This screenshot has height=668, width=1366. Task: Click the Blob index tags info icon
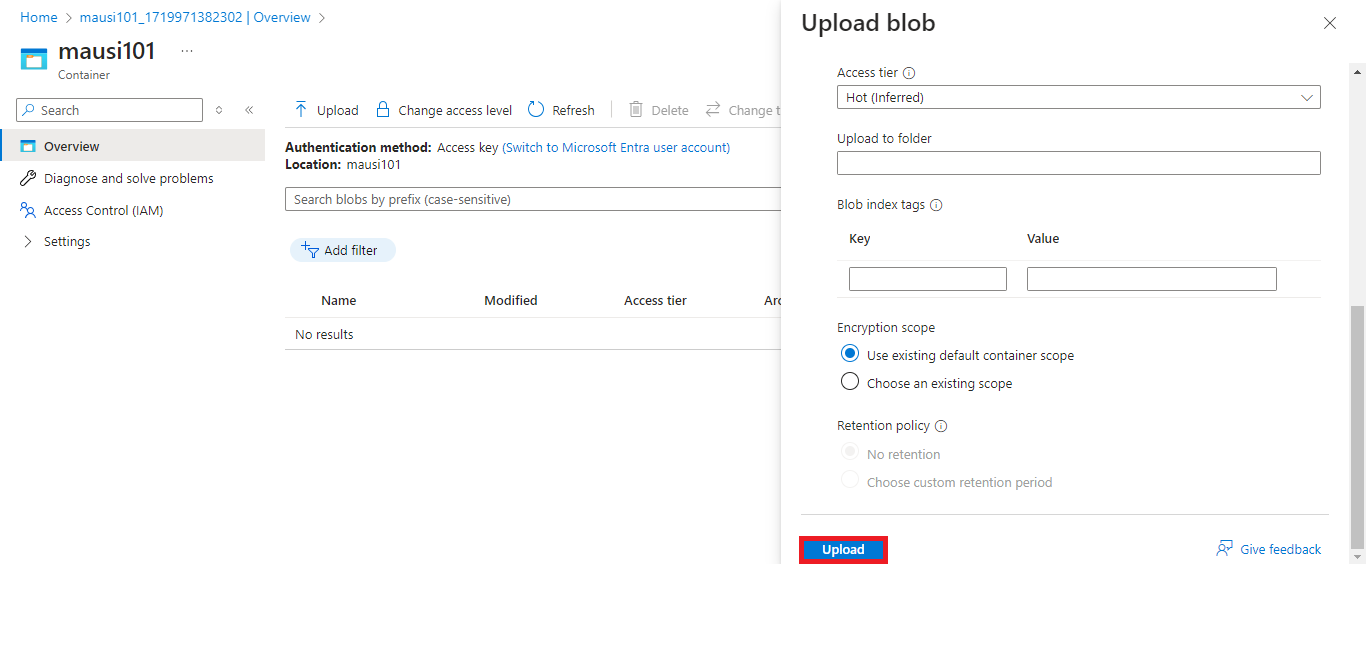(x=936, y=205)
